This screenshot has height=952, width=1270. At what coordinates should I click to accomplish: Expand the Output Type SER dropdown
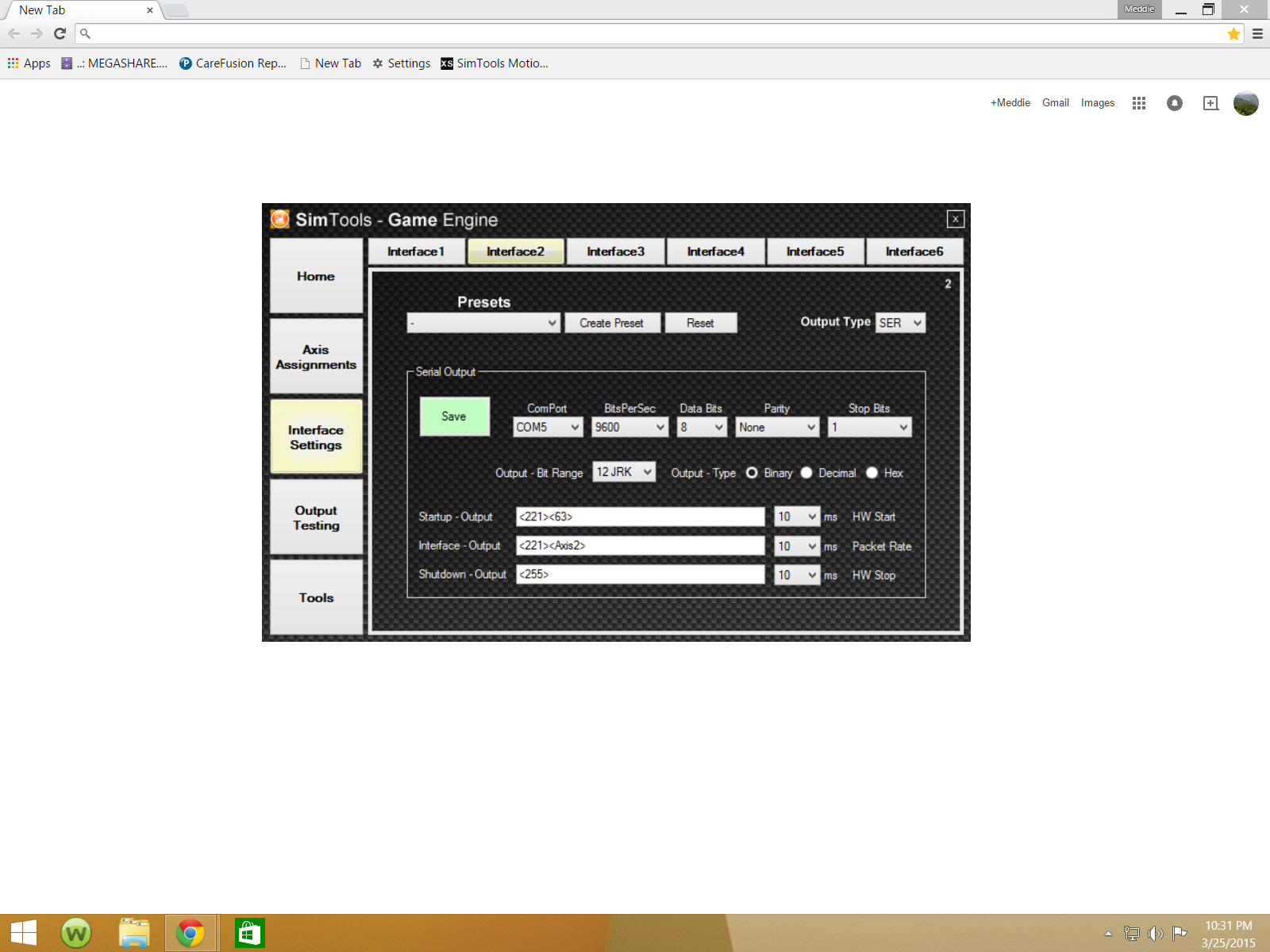click(x=900, y=323)
